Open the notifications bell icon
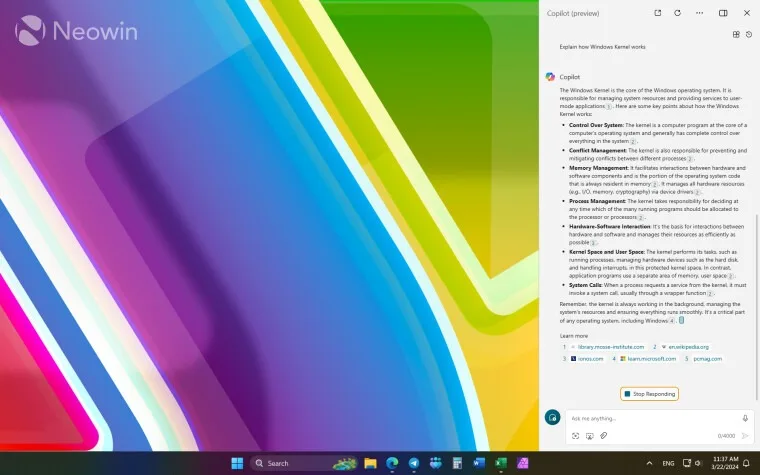Screen dimensions: 760x475 tap(746, 463)
